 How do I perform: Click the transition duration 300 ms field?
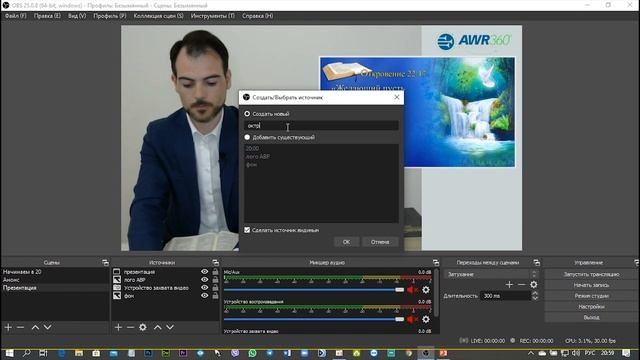(505, 296)
